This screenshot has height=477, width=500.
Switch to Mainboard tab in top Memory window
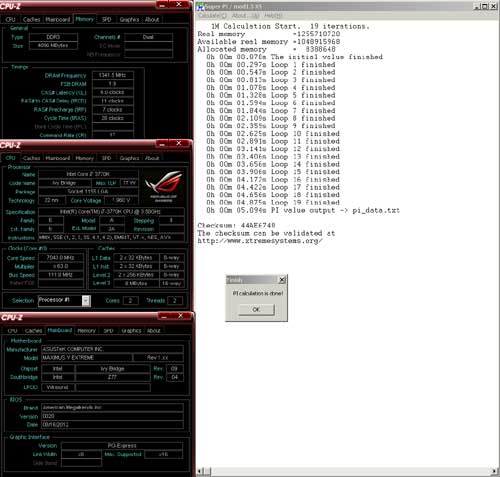pos(58,19)
